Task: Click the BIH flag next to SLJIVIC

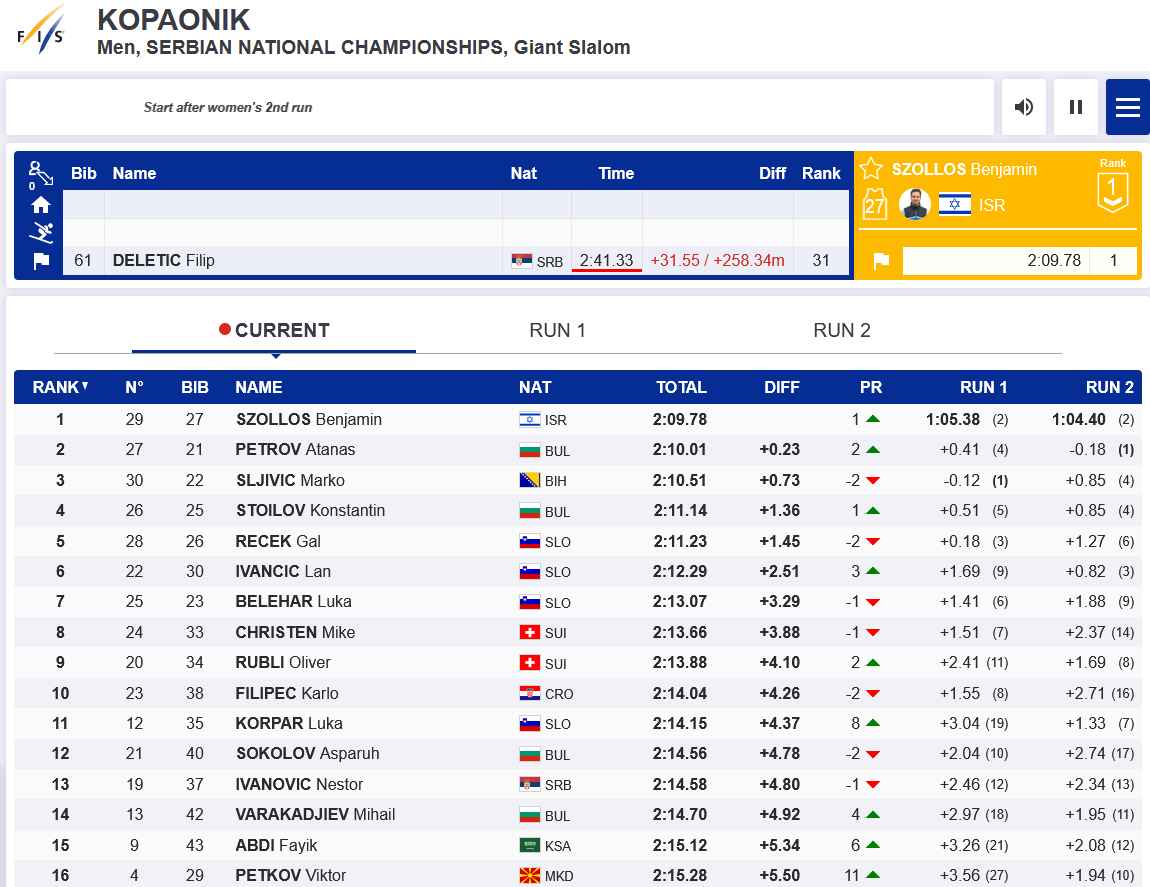Action: pos(530,481)
